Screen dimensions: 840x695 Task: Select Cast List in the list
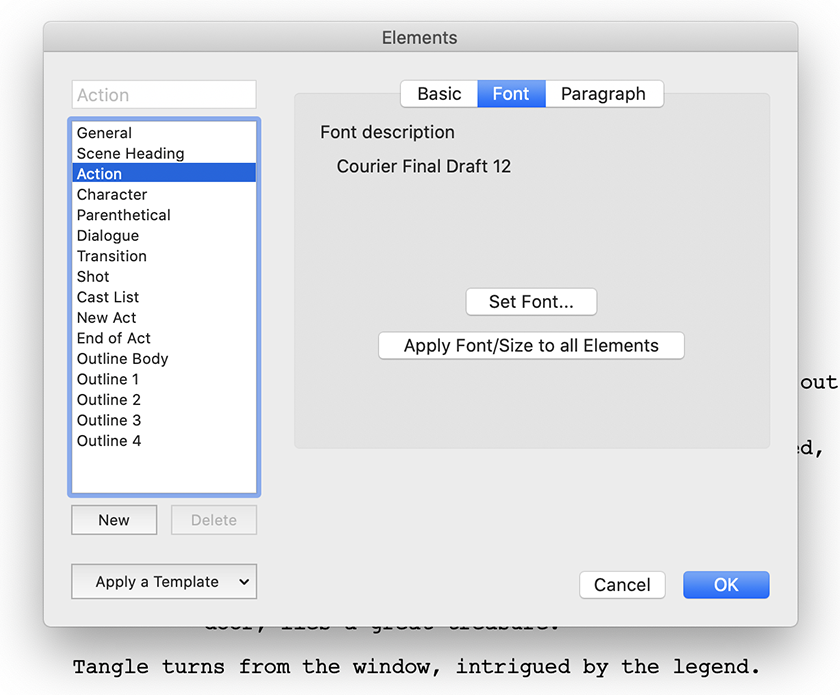click(x=108, y=297)
